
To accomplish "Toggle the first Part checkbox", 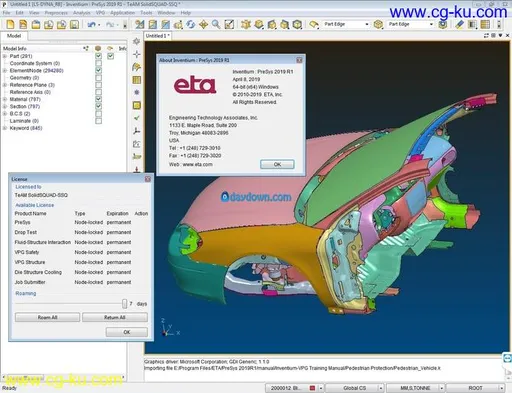I will point(98,56).
